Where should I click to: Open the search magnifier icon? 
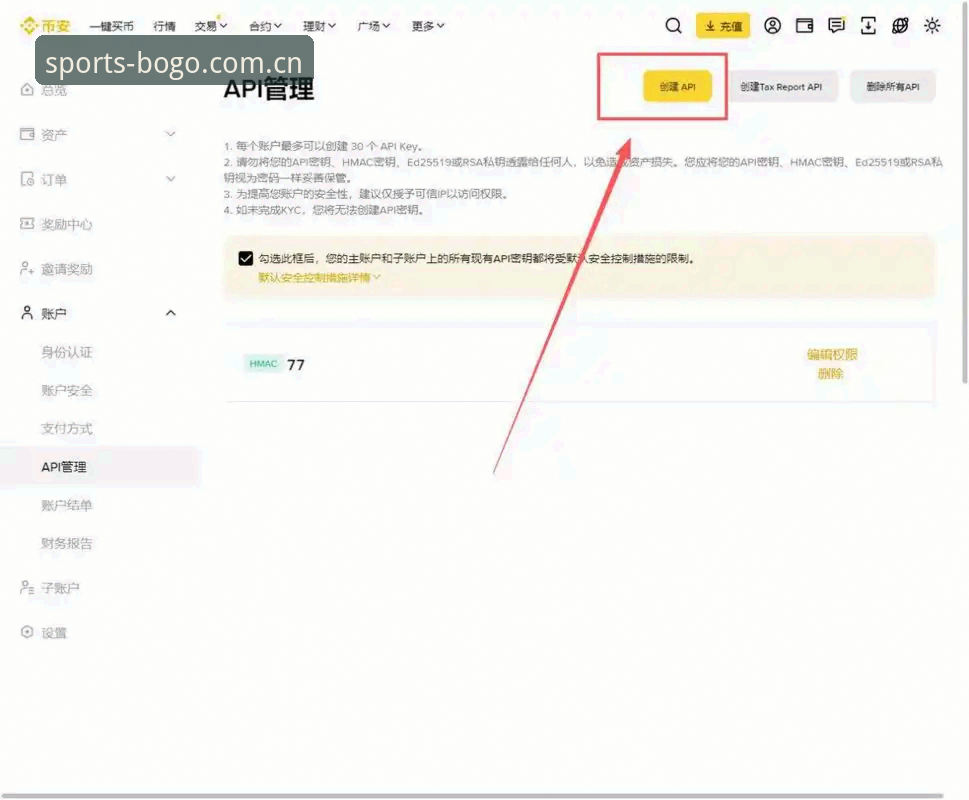click(673, 25)
